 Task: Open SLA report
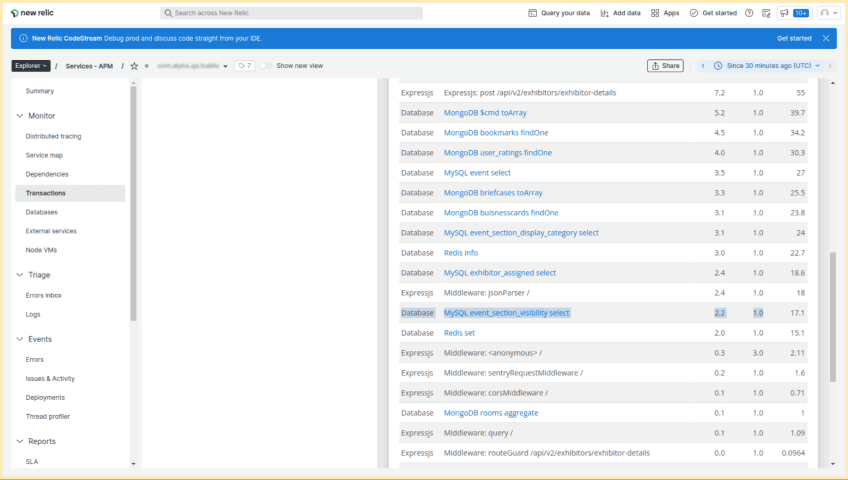[x=32, y=462]
